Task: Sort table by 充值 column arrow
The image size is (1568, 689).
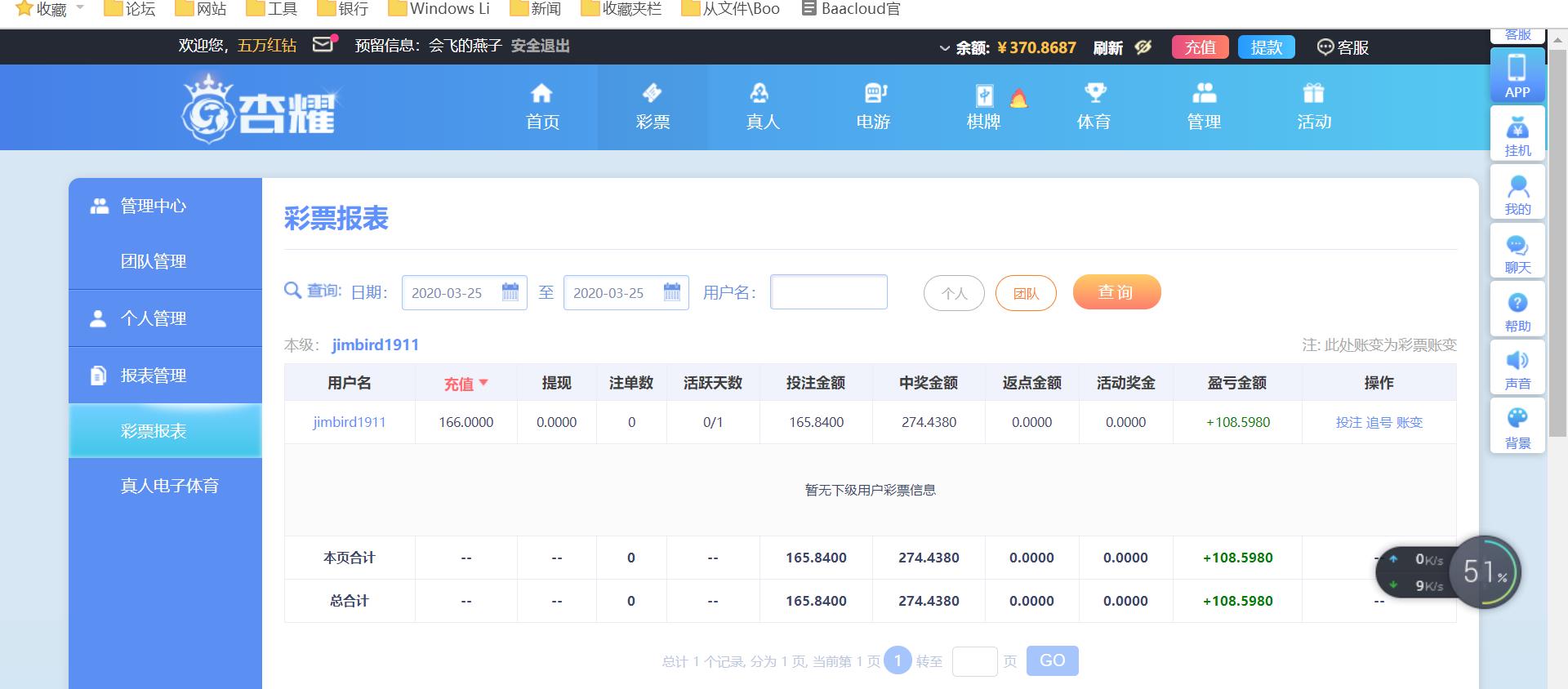Action: point(483,382)
